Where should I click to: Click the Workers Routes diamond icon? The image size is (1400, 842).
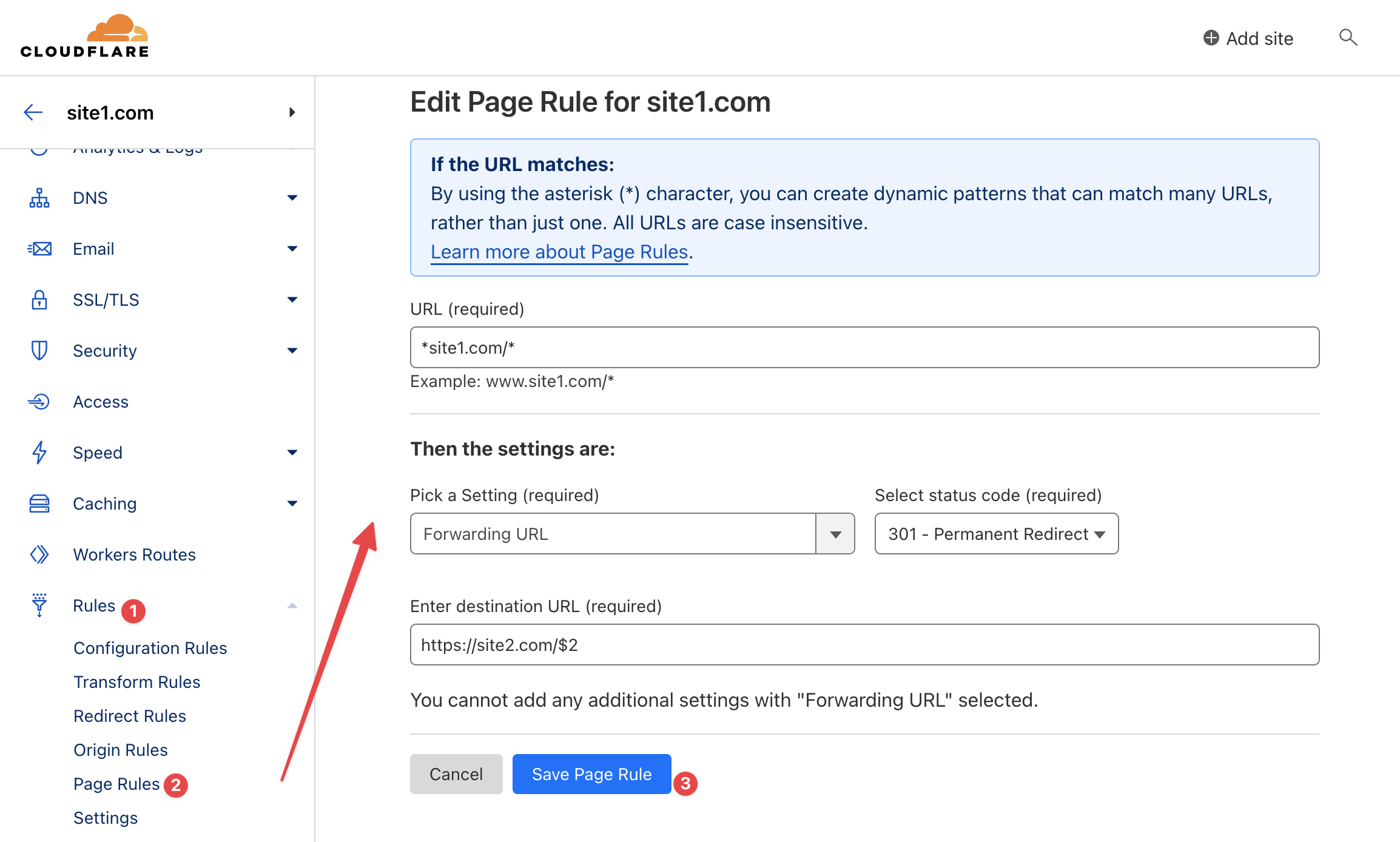coord(39,554)
